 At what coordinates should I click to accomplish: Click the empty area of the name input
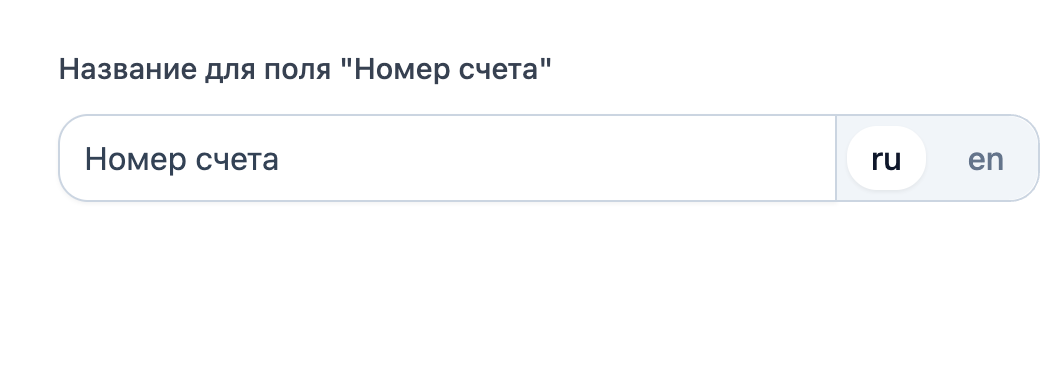pyautogui.click(x=554, y=158)
